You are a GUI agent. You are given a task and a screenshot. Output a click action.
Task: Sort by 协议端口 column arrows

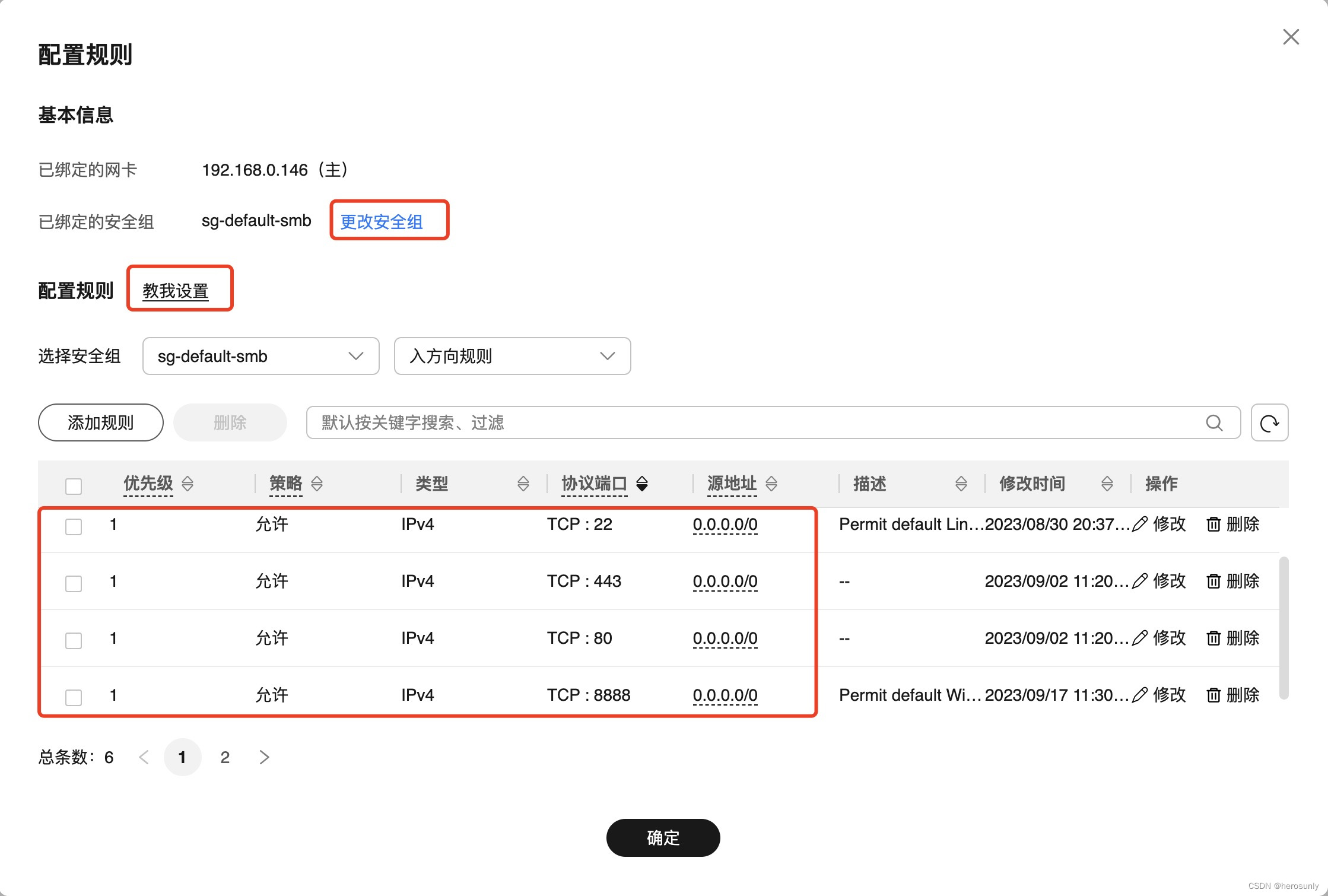coord(642,484)
